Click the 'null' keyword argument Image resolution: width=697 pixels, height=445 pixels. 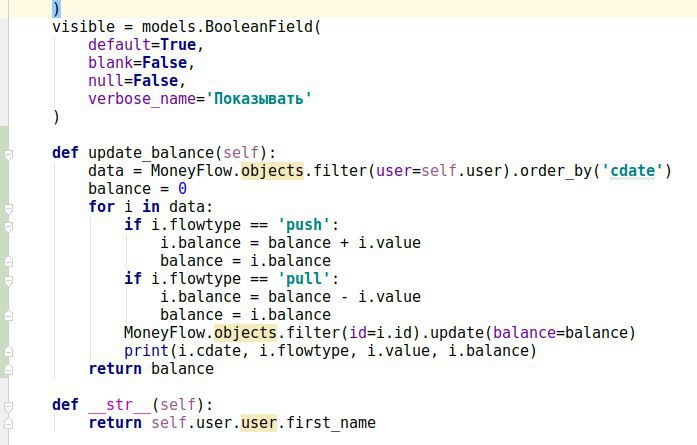tap(106, 80)
